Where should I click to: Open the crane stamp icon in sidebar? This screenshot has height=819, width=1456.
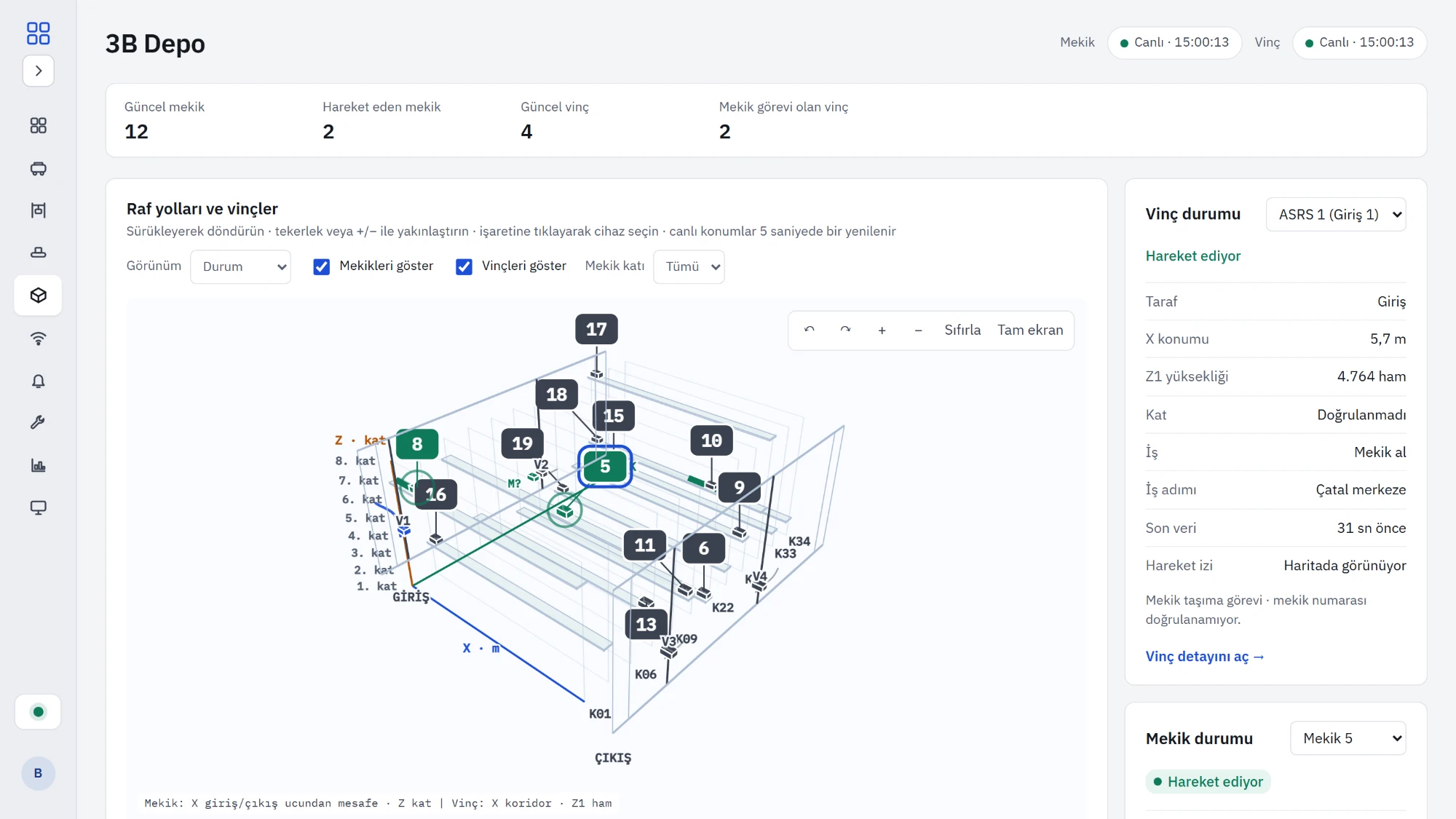[x=39, y=253]
